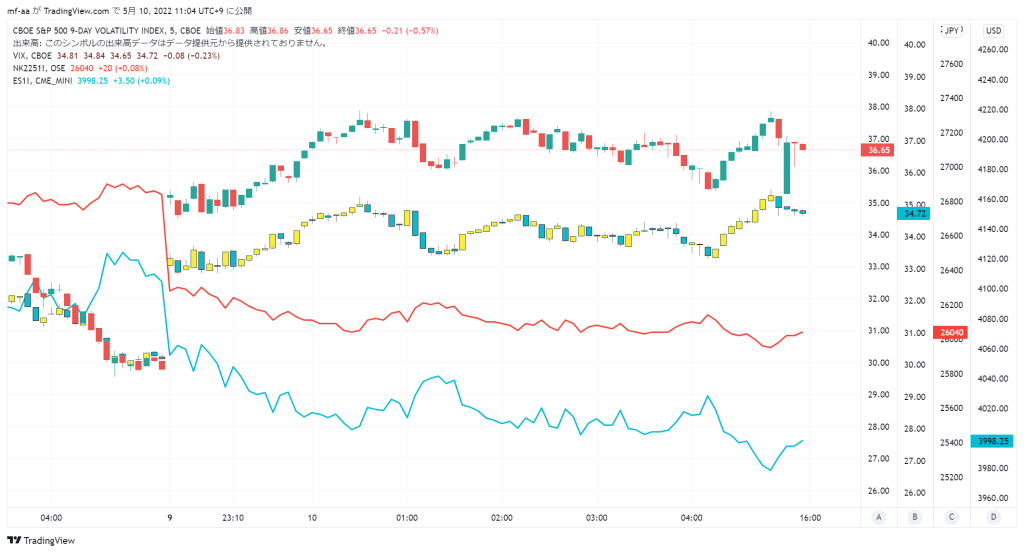Click the date label 9 on the time axis
The width and height of the screenshot is (1024, 553).
pos(170,518)
